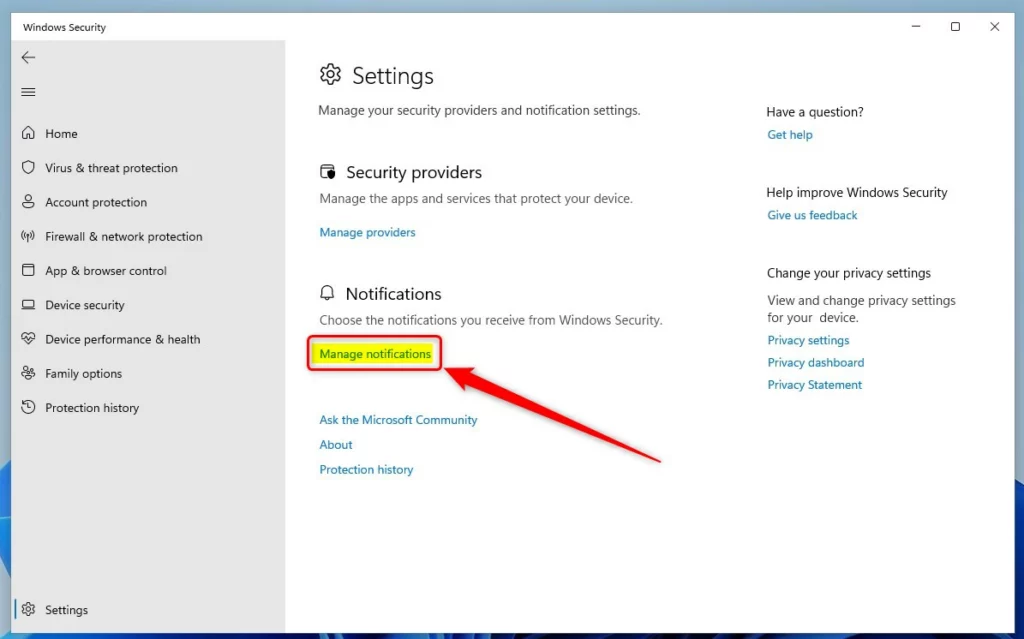Click the Protection history clock icon

28,407
